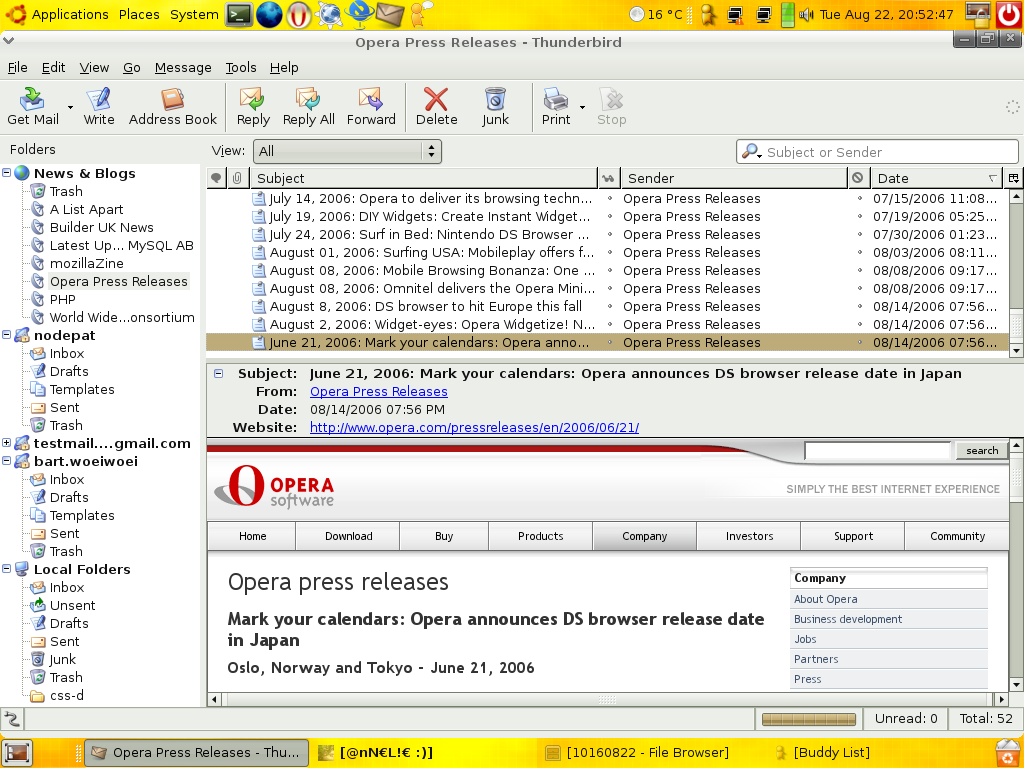Click the status bar progress meter
Image resolution: width=1024 pixels, height=768 pixels.
point(808,719)
